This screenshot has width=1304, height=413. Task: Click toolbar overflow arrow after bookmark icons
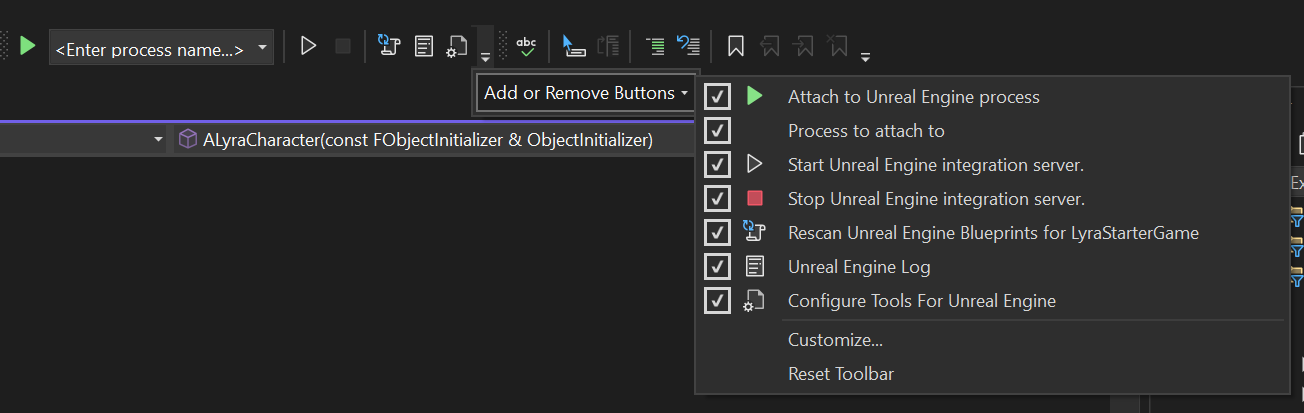tap(865, 55)
